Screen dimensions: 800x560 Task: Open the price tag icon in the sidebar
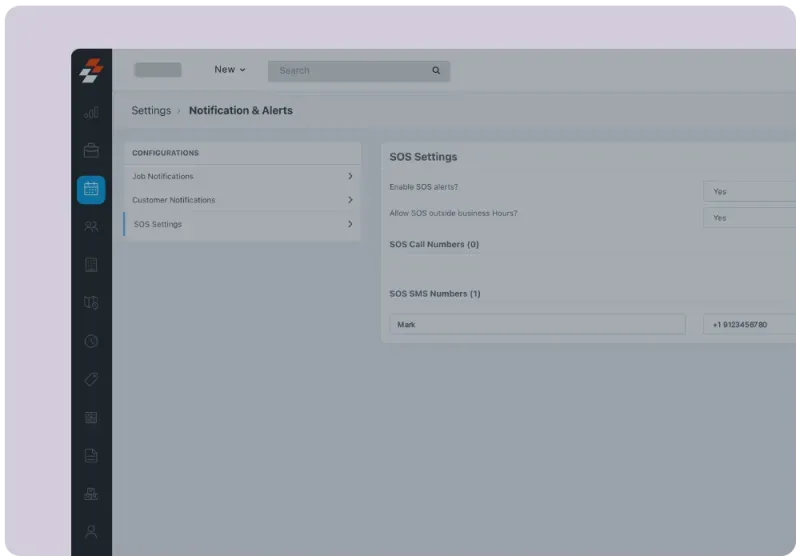91,379
